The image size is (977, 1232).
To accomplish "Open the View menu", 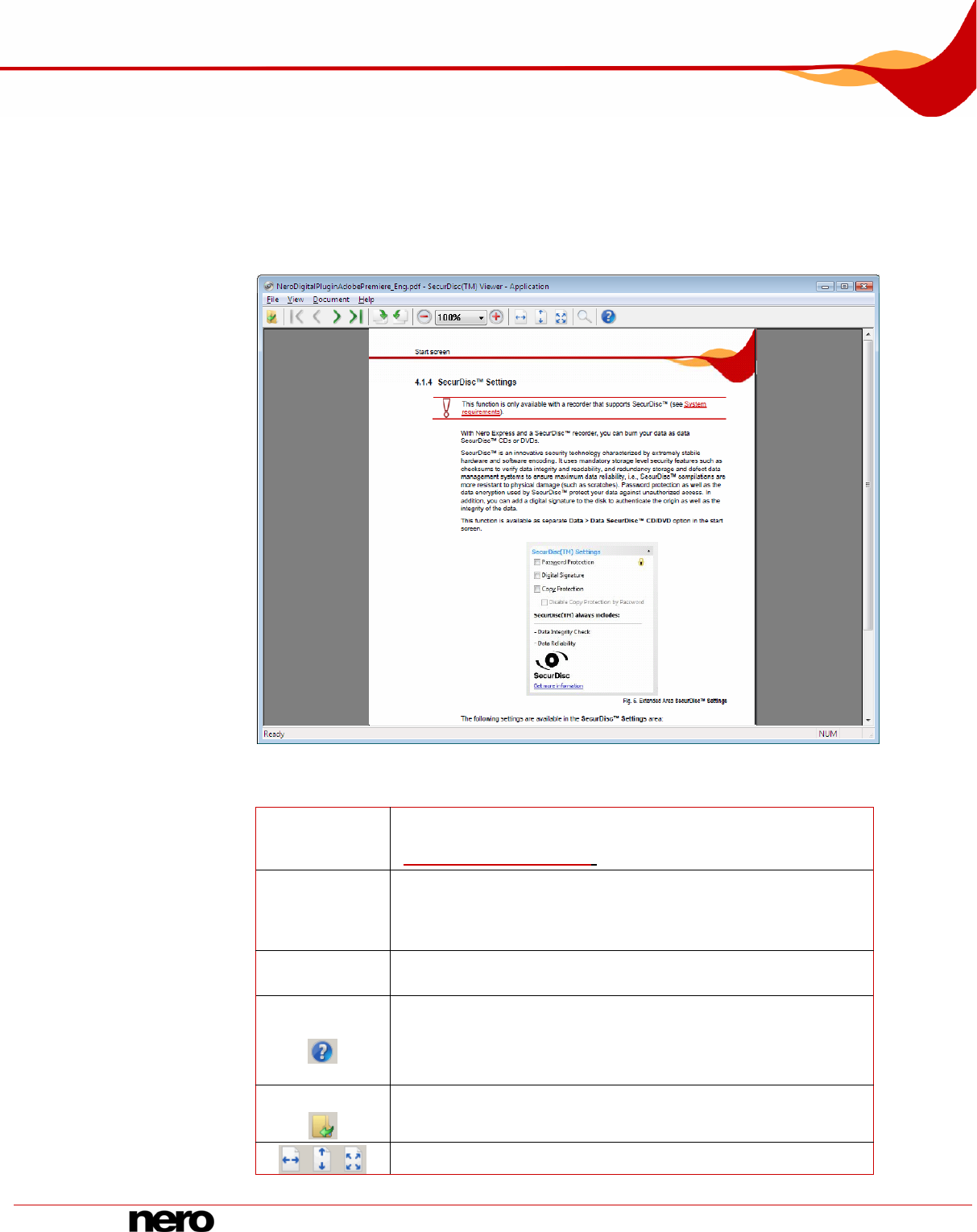I will click(x=296, y=300).
